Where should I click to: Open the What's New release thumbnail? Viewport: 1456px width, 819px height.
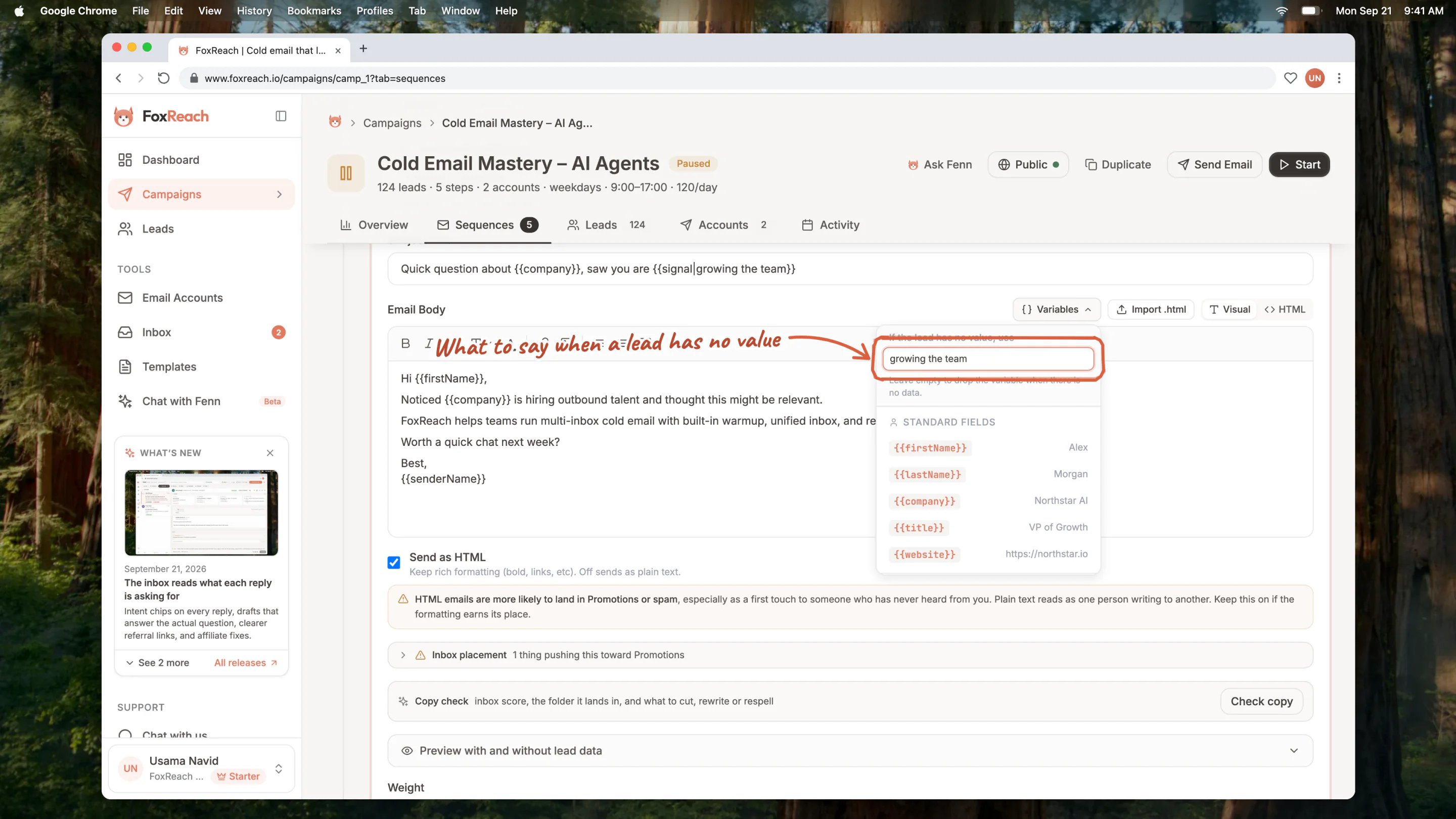[x=201, y=513]
